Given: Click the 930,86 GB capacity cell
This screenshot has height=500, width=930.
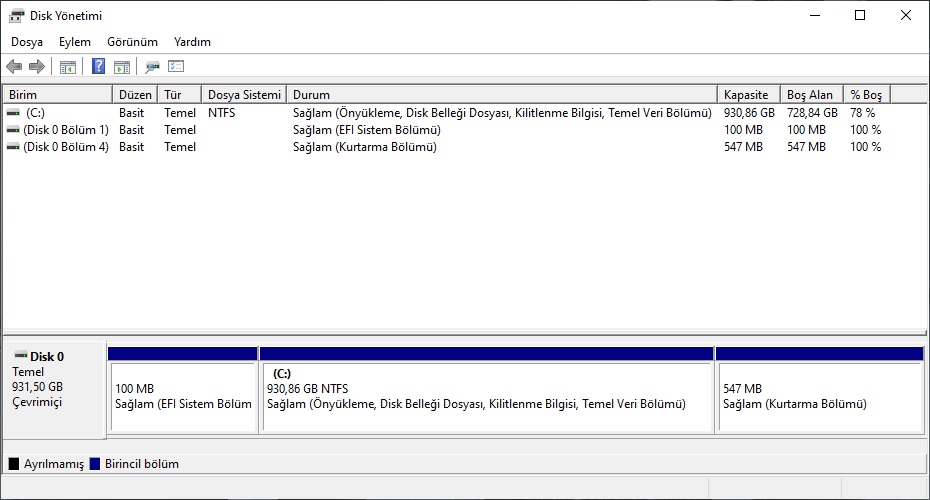Looking at the screenshot, I should [x=749, y=113].
